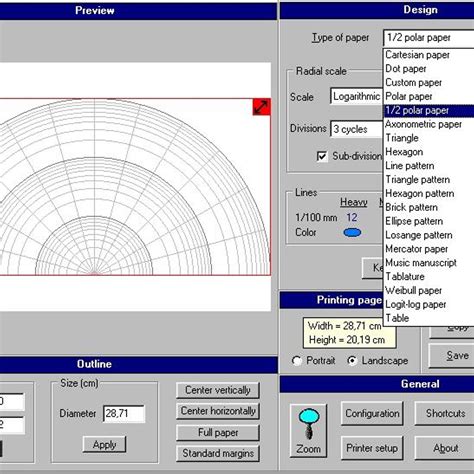Open the Divisions 3 cycles dropdown

click(x=357, y=129)
